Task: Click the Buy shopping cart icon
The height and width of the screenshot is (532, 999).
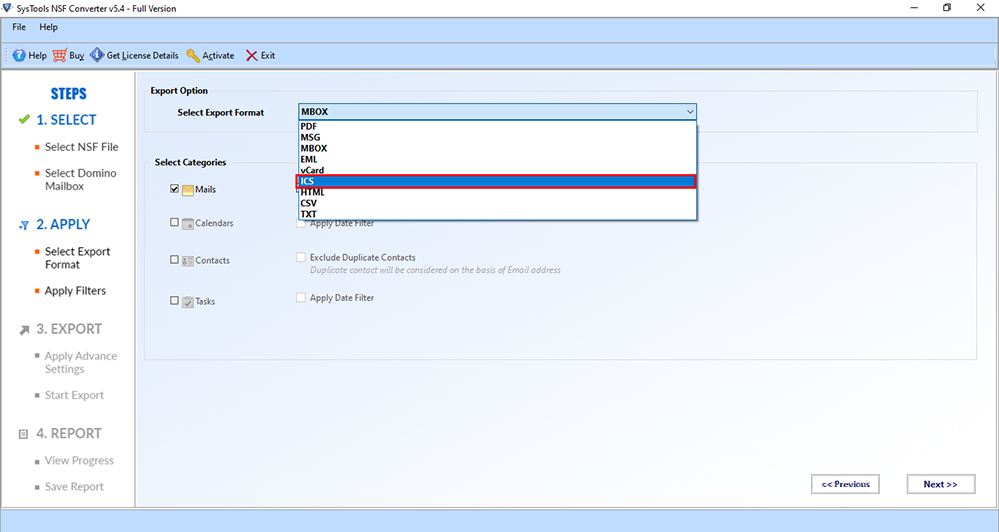Action: coord(59,55)
